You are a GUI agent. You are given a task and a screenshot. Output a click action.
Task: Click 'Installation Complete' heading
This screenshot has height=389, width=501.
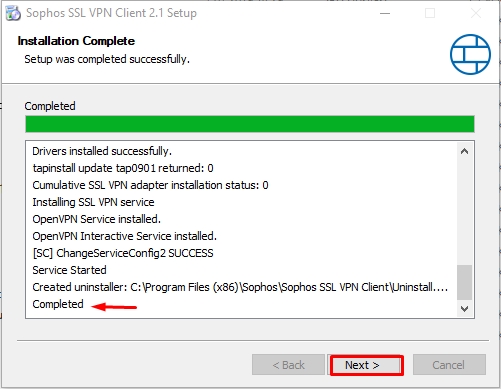pyautogui.click(x=76, y=41)
